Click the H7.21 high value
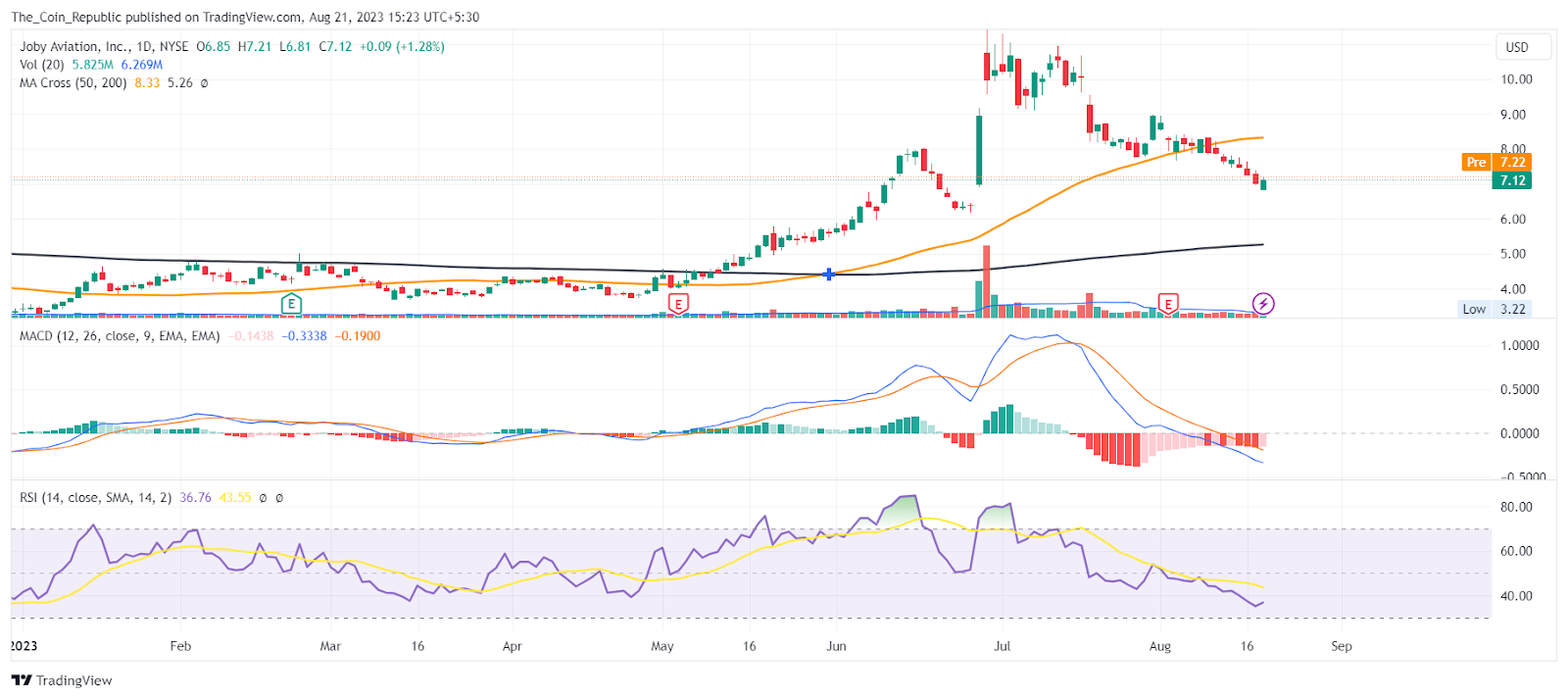 (x=255, y=46)
